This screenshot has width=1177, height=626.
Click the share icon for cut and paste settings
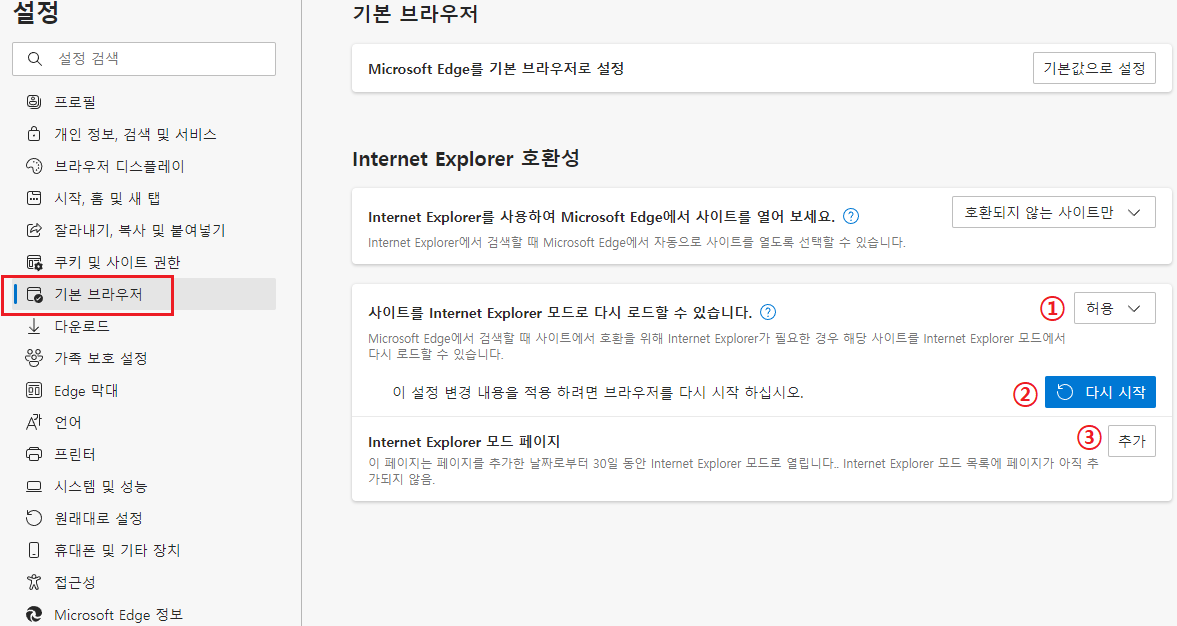click(x=34, y=230)
